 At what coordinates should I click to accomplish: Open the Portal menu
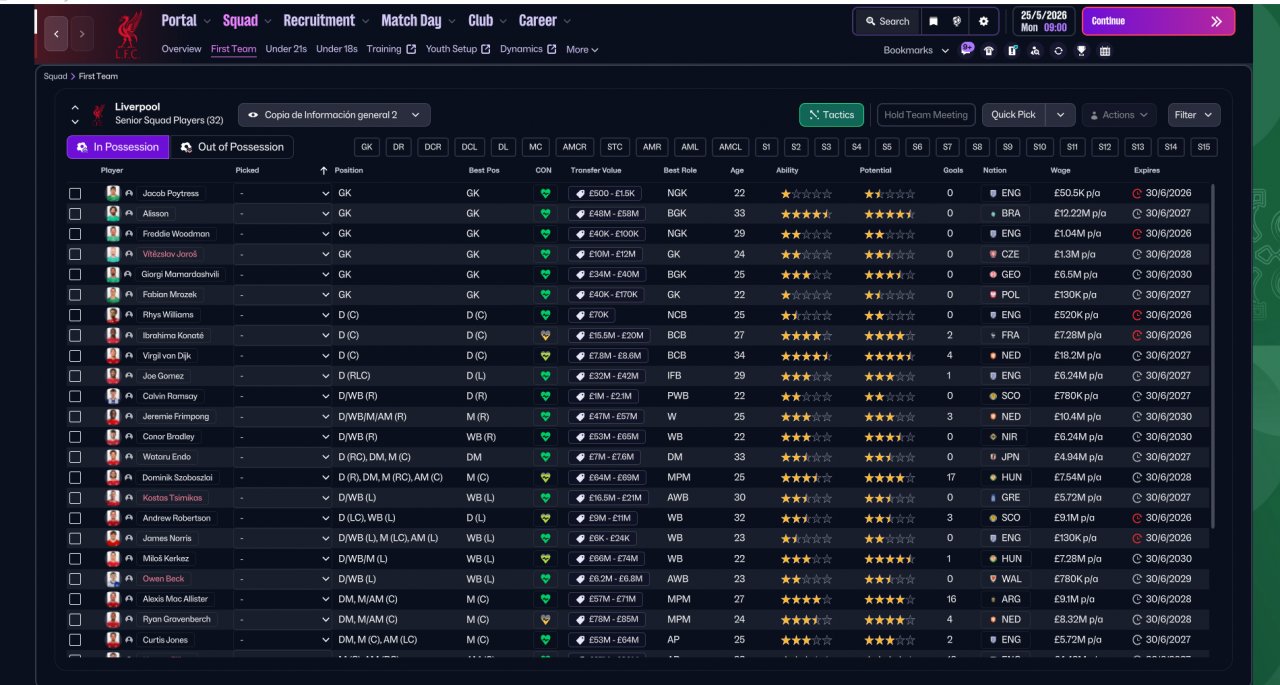[186, 20]
